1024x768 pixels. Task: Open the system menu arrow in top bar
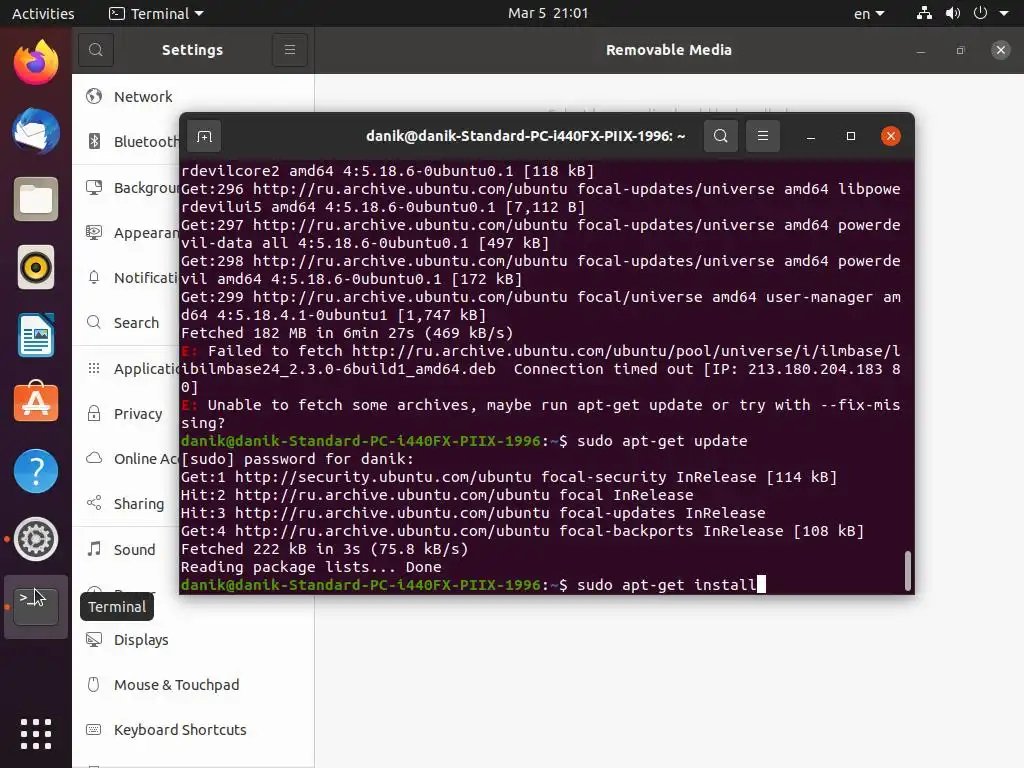(1004, 13)
